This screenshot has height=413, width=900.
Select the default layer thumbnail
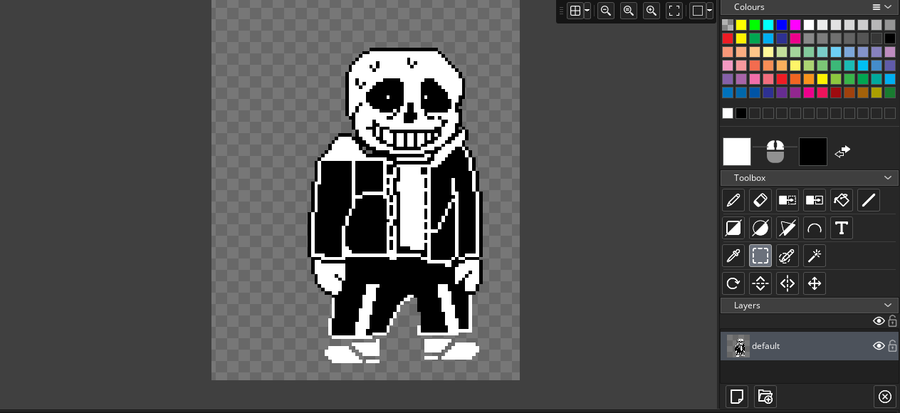738,346
